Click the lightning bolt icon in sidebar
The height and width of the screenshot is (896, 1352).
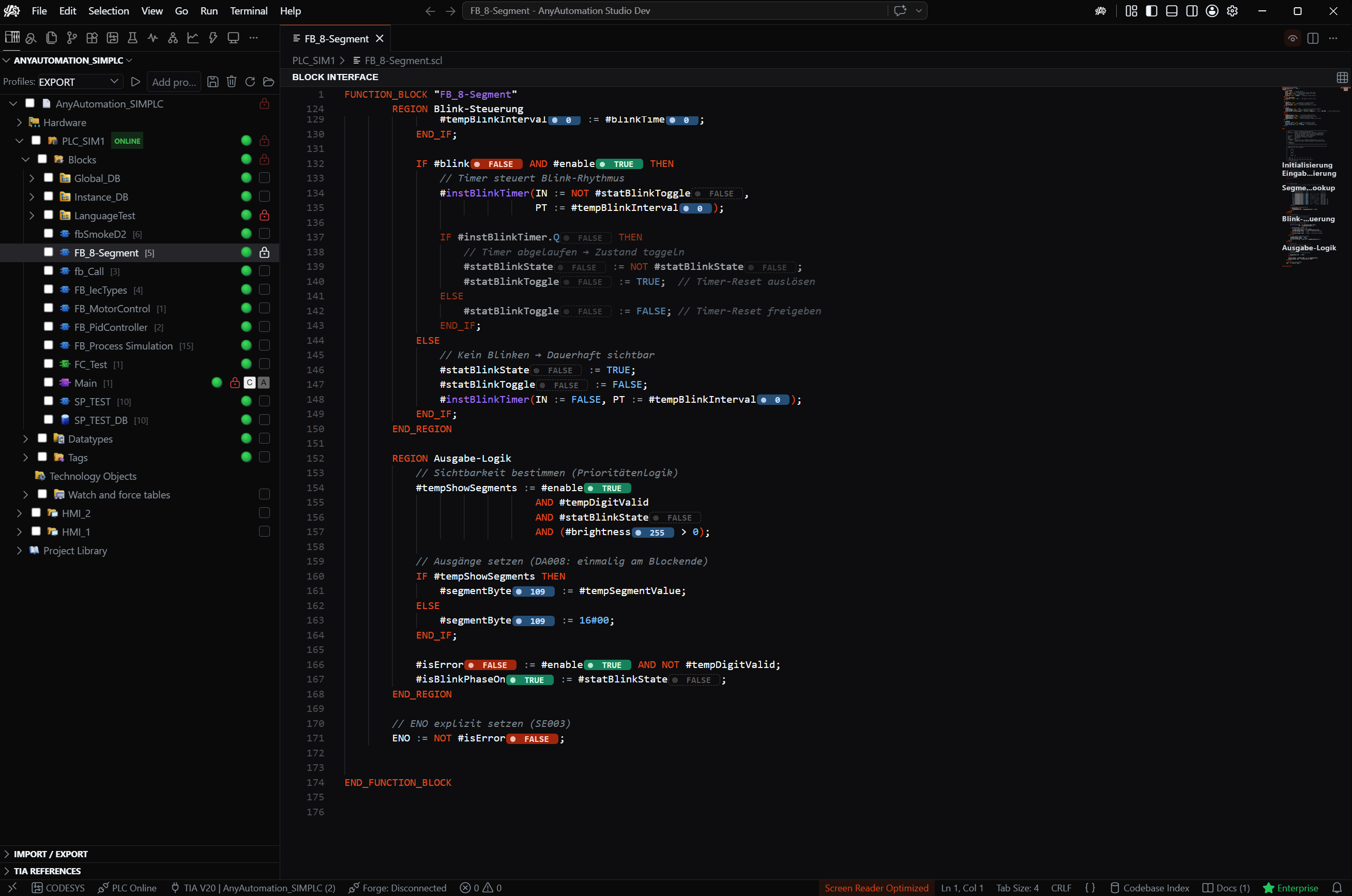point(213,38)
